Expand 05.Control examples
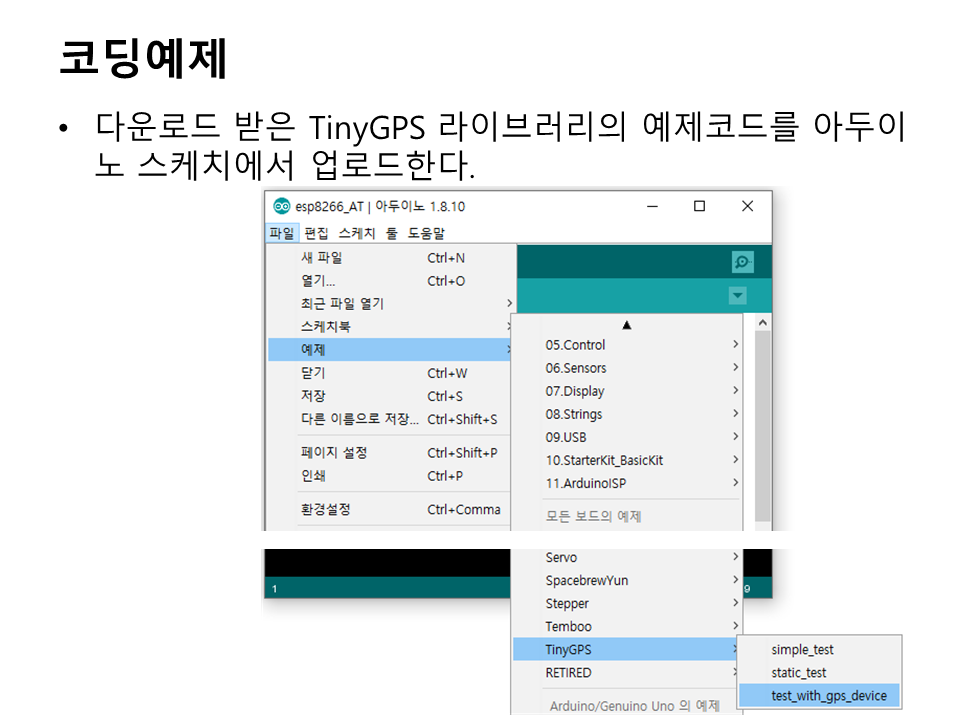Screen dimensions: 960x720 (627, 345)
